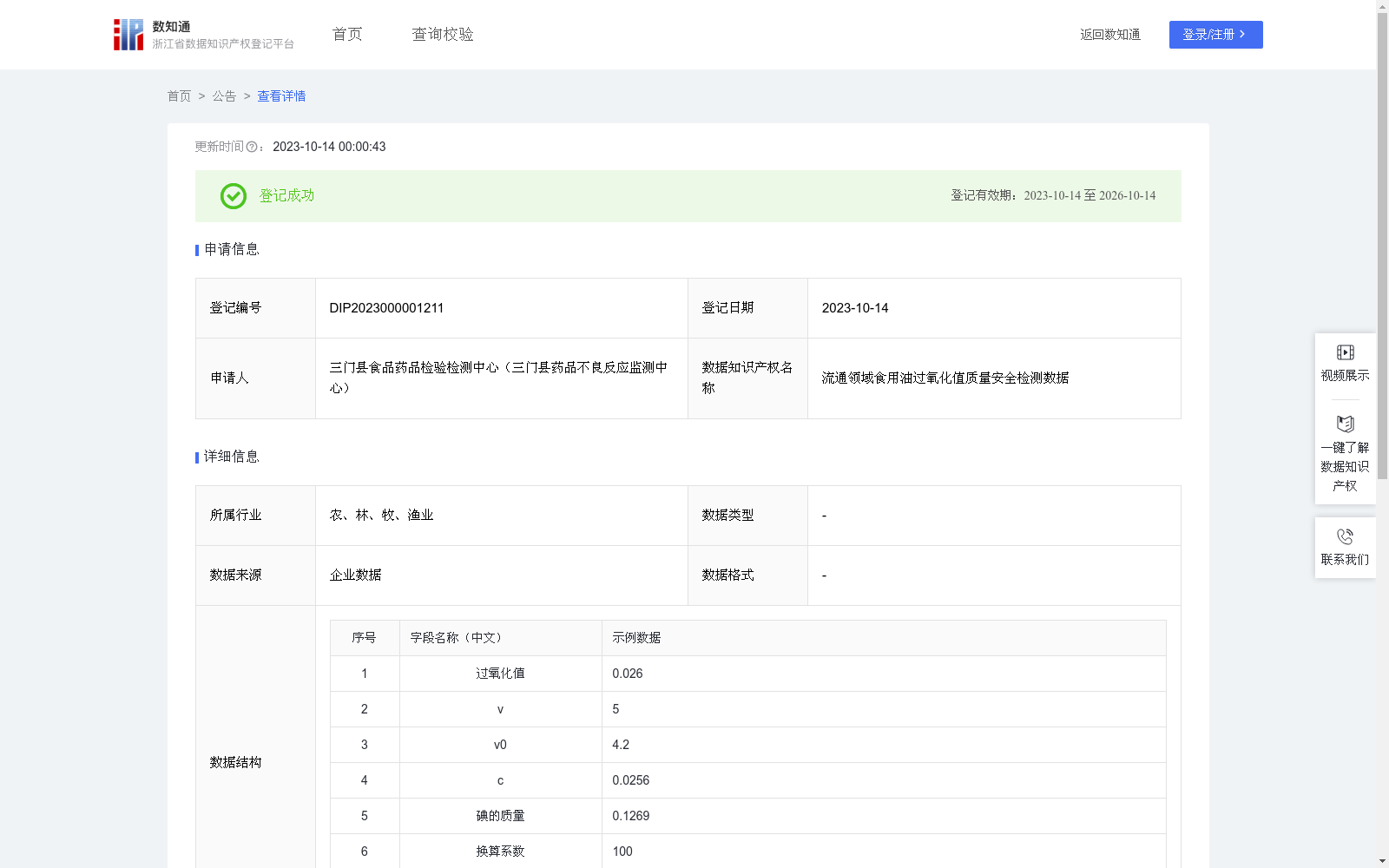Click the 过氧化值 field name cell
The image size is (1389, 868).
[x=500, y=674]
